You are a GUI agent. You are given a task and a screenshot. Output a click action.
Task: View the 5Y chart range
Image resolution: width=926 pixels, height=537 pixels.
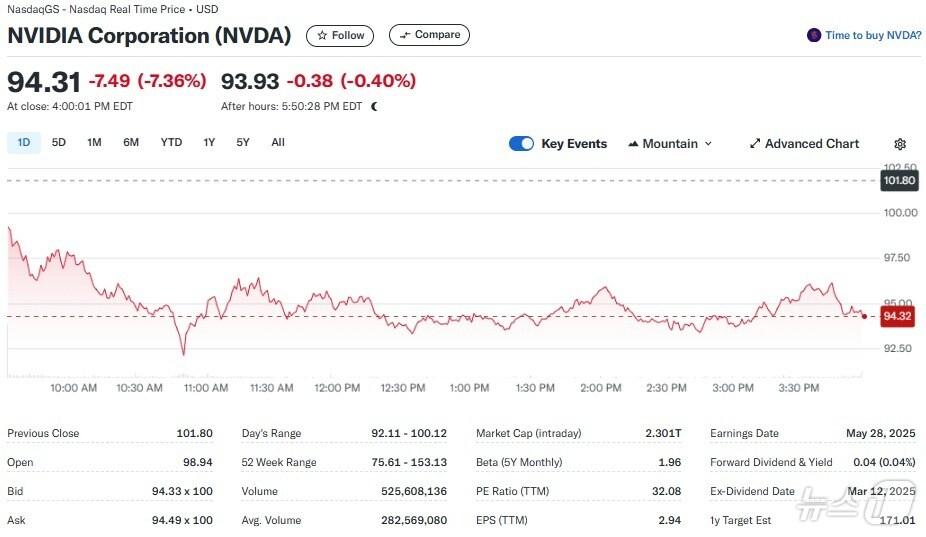point(243,142)
